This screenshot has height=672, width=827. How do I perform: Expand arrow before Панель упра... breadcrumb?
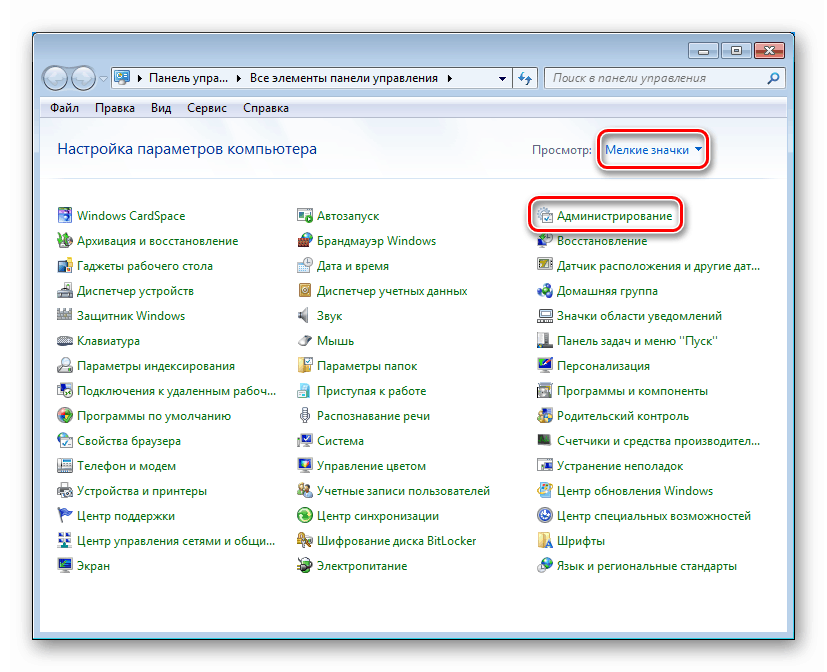[x=140, y=78]
